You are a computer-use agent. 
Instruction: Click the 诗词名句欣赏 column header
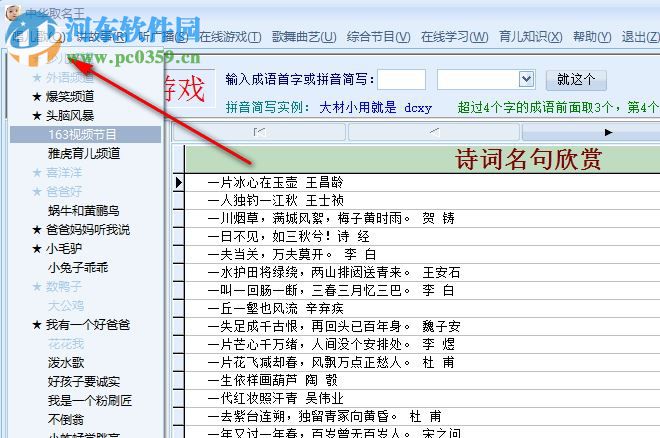coord(423,159)
